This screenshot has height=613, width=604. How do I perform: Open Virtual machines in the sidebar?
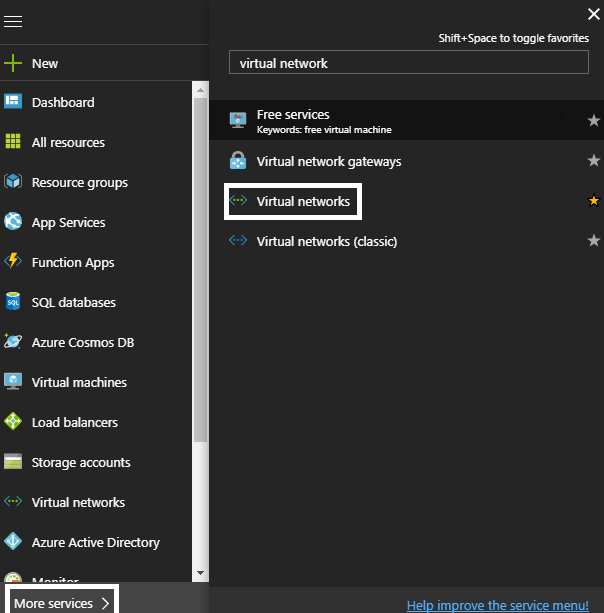click(79, 382)
